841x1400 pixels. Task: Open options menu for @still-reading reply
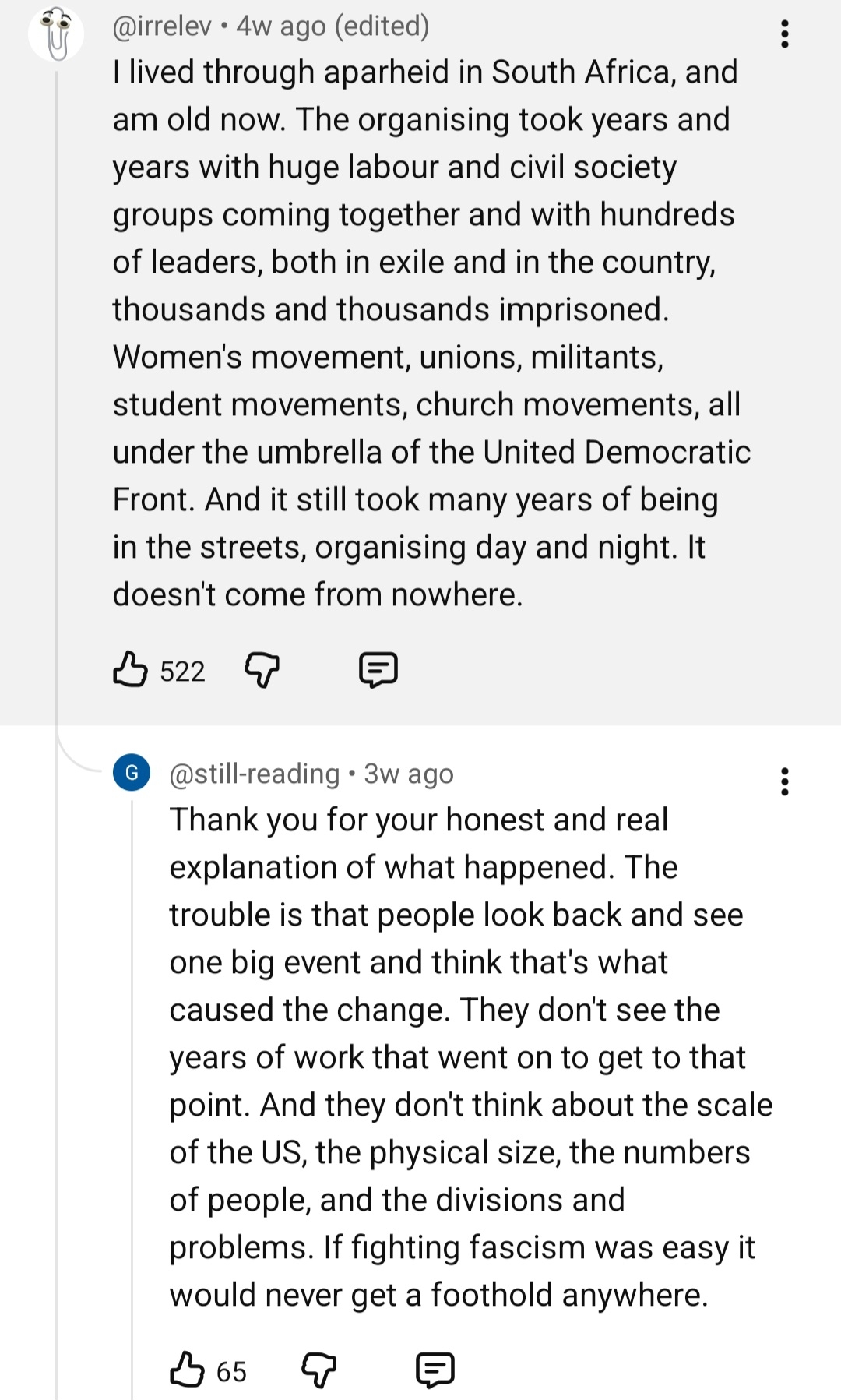785,781
